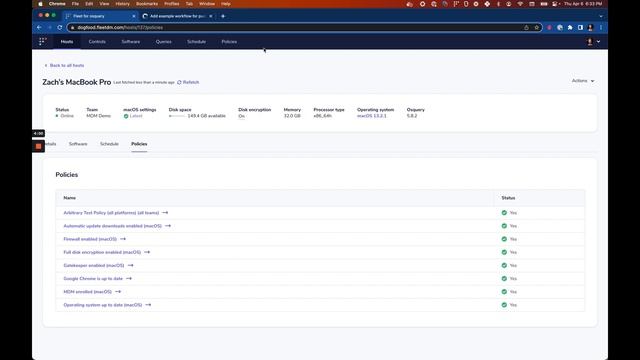Go to Schedule in top navigation
This screenshot has height=360, width=640.
tap(196, 42)
